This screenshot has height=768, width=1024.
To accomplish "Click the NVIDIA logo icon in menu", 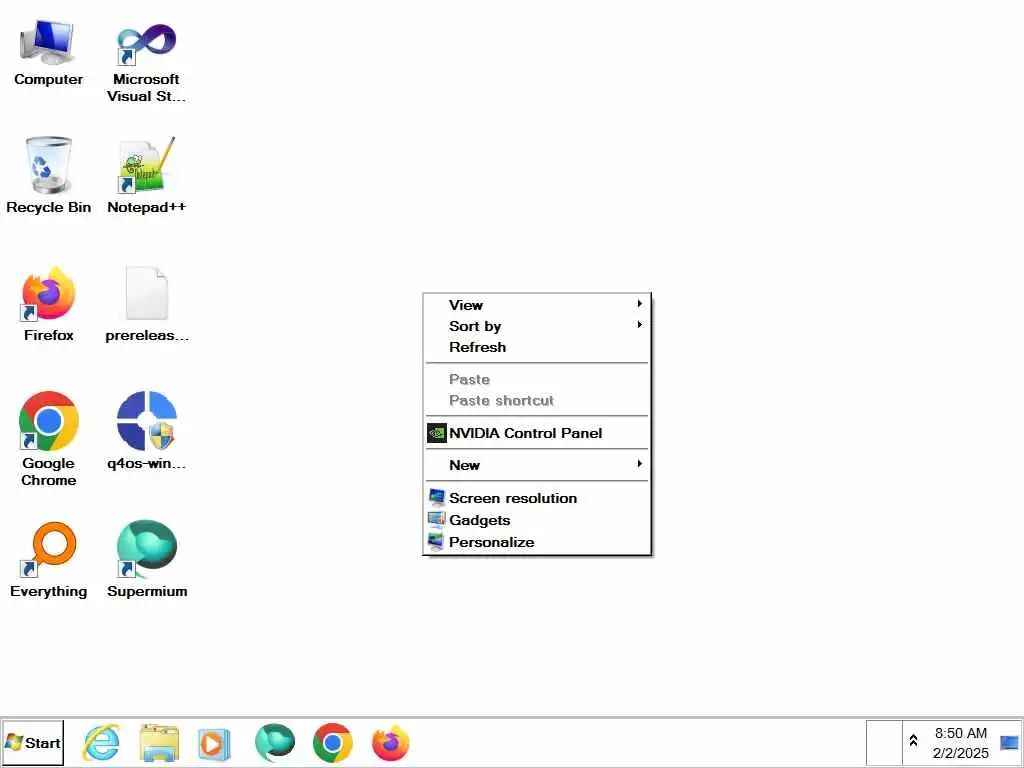I will [x=436, y=433].
